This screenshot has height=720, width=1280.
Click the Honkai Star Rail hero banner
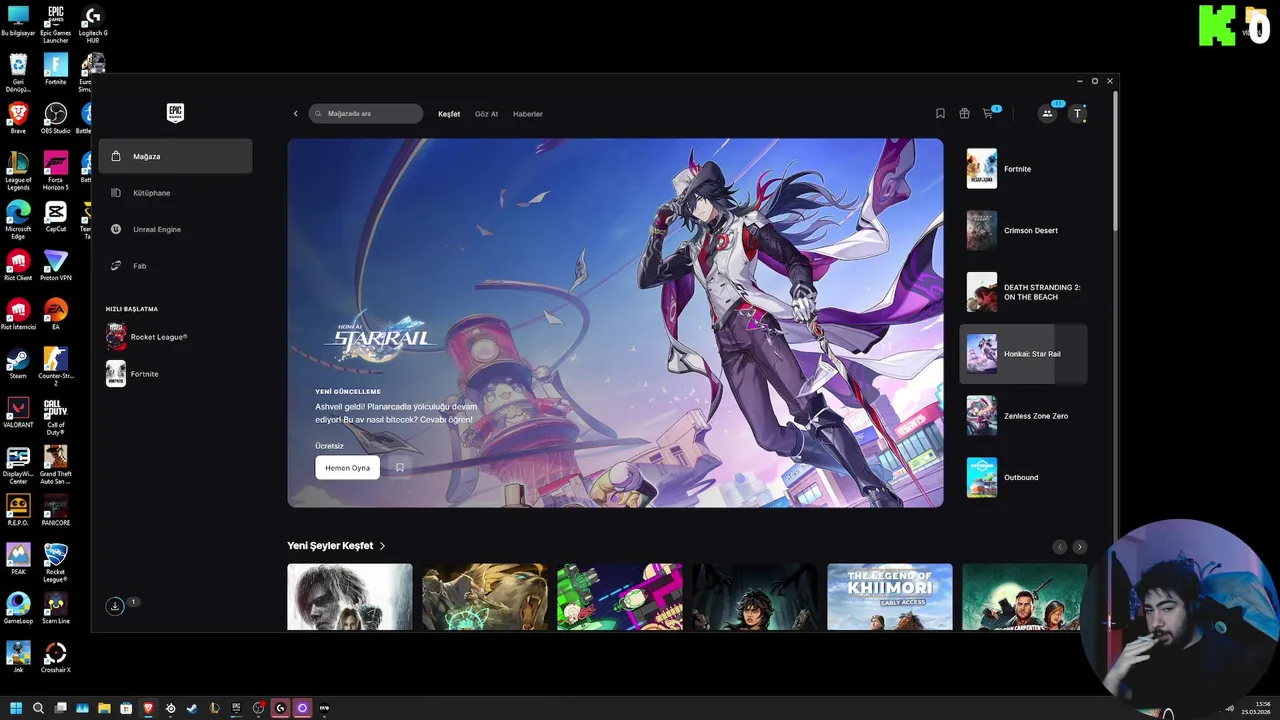[x=615, y=323]
